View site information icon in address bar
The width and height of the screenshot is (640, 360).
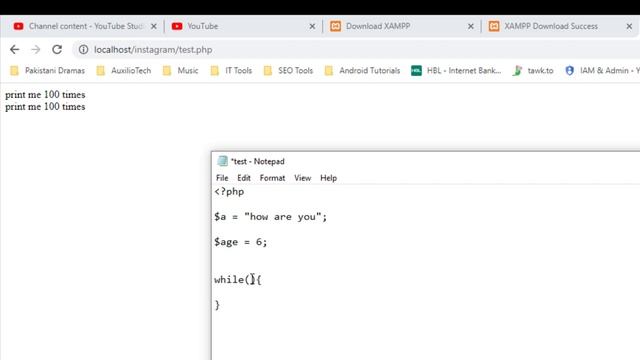tap(83, 50)
